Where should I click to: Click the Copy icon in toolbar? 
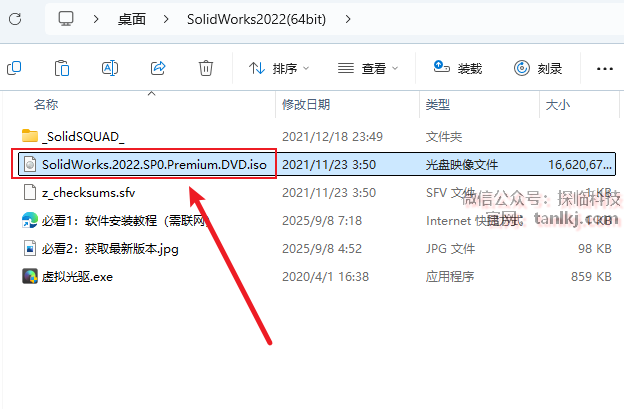click(x=14, y=68)
